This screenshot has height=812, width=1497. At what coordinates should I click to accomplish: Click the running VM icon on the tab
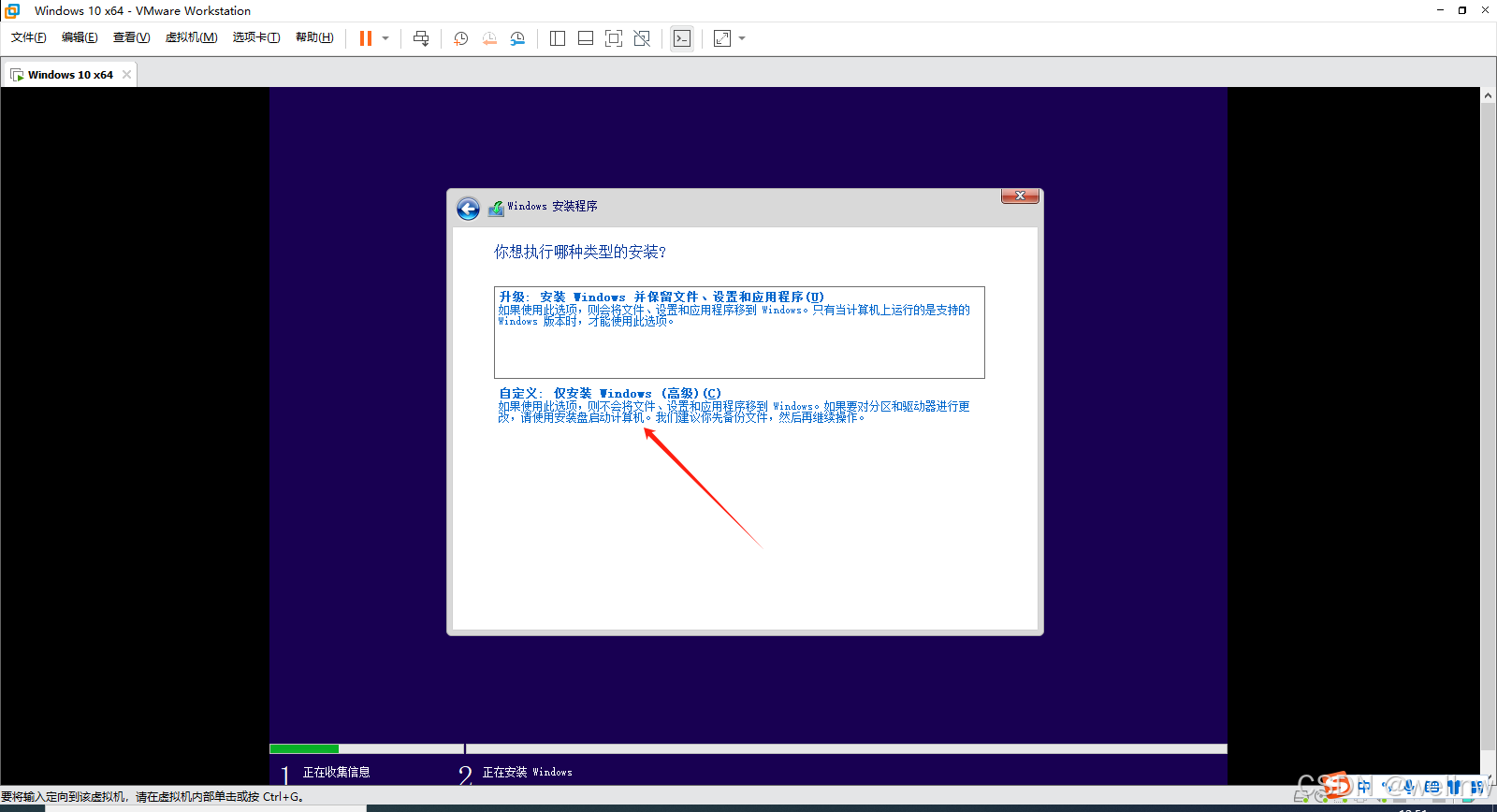tap(17, 75)
